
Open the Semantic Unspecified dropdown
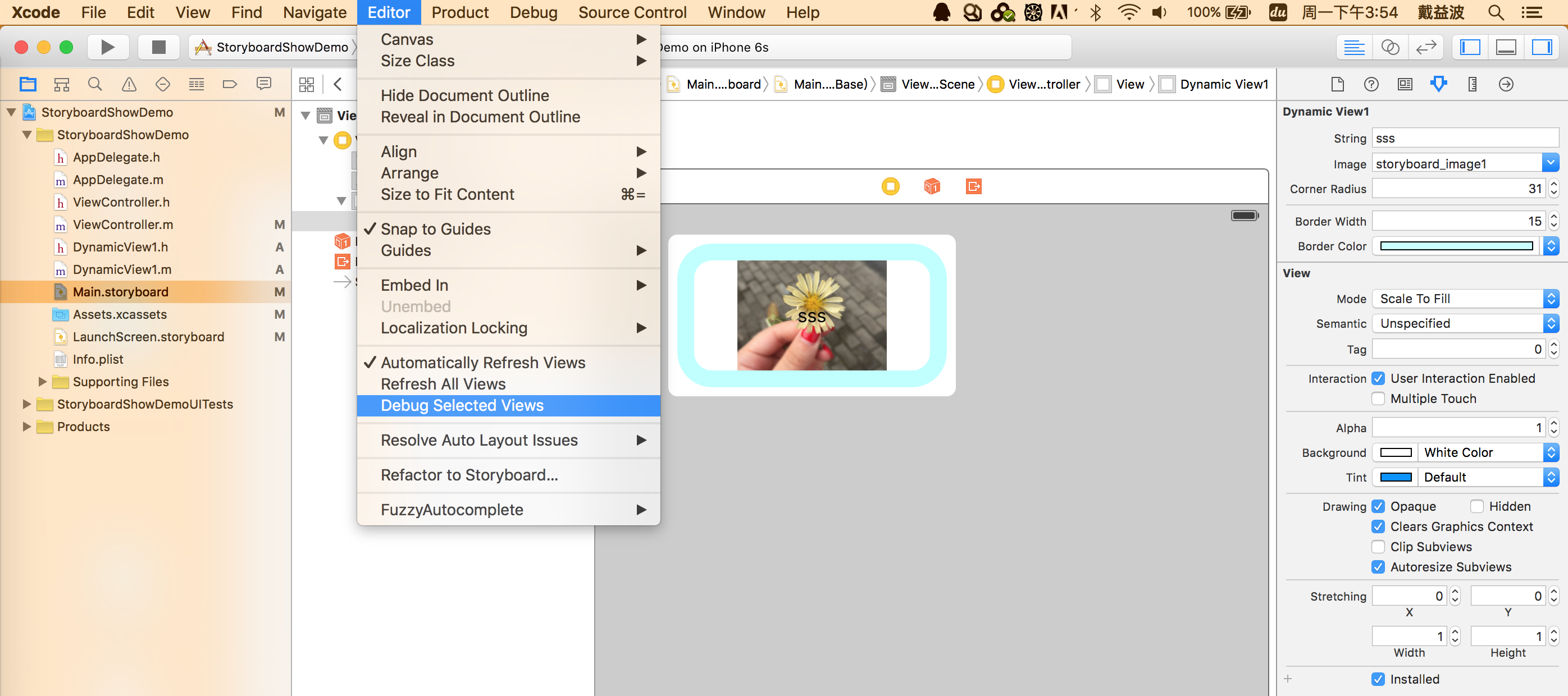click(x=1465, y=323)
